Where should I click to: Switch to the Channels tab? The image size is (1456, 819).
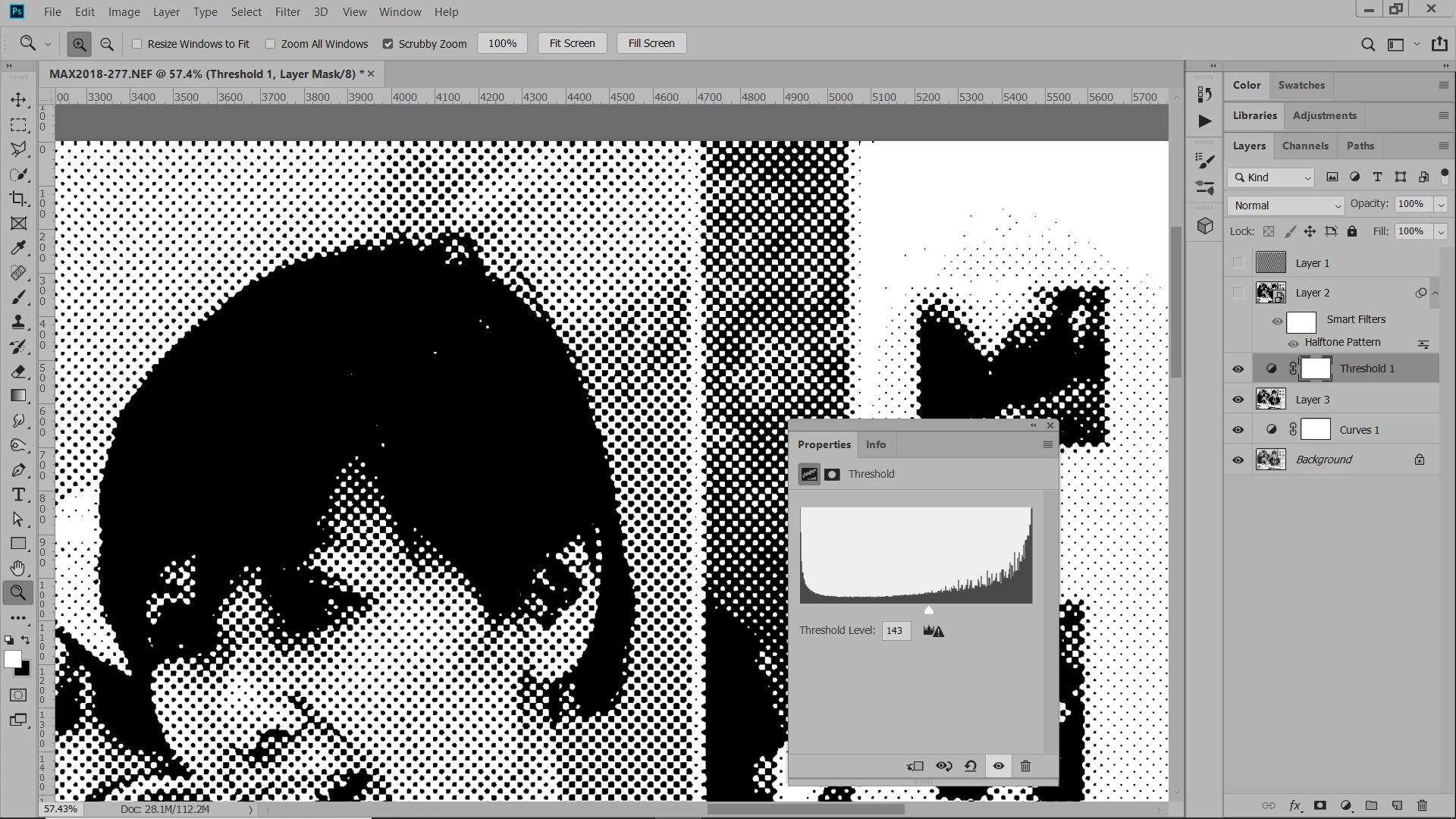click(x=1304, y=146)
